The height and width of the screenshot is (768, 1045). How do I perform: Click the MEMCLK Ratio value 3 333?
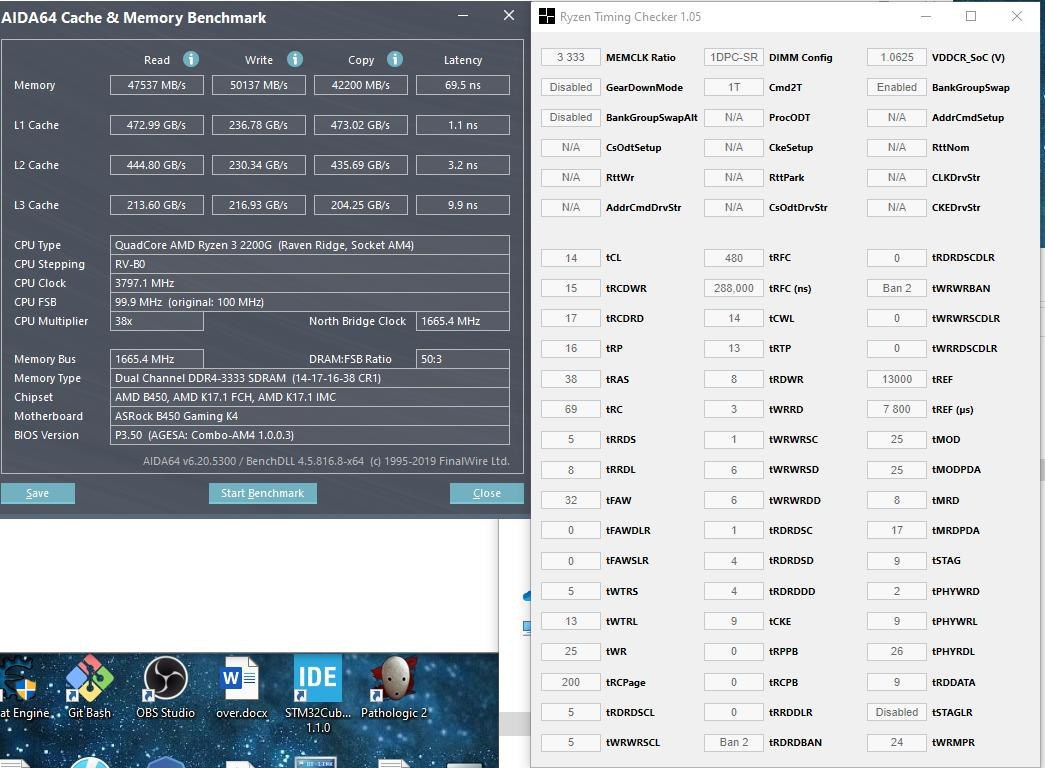click(570, 57)
